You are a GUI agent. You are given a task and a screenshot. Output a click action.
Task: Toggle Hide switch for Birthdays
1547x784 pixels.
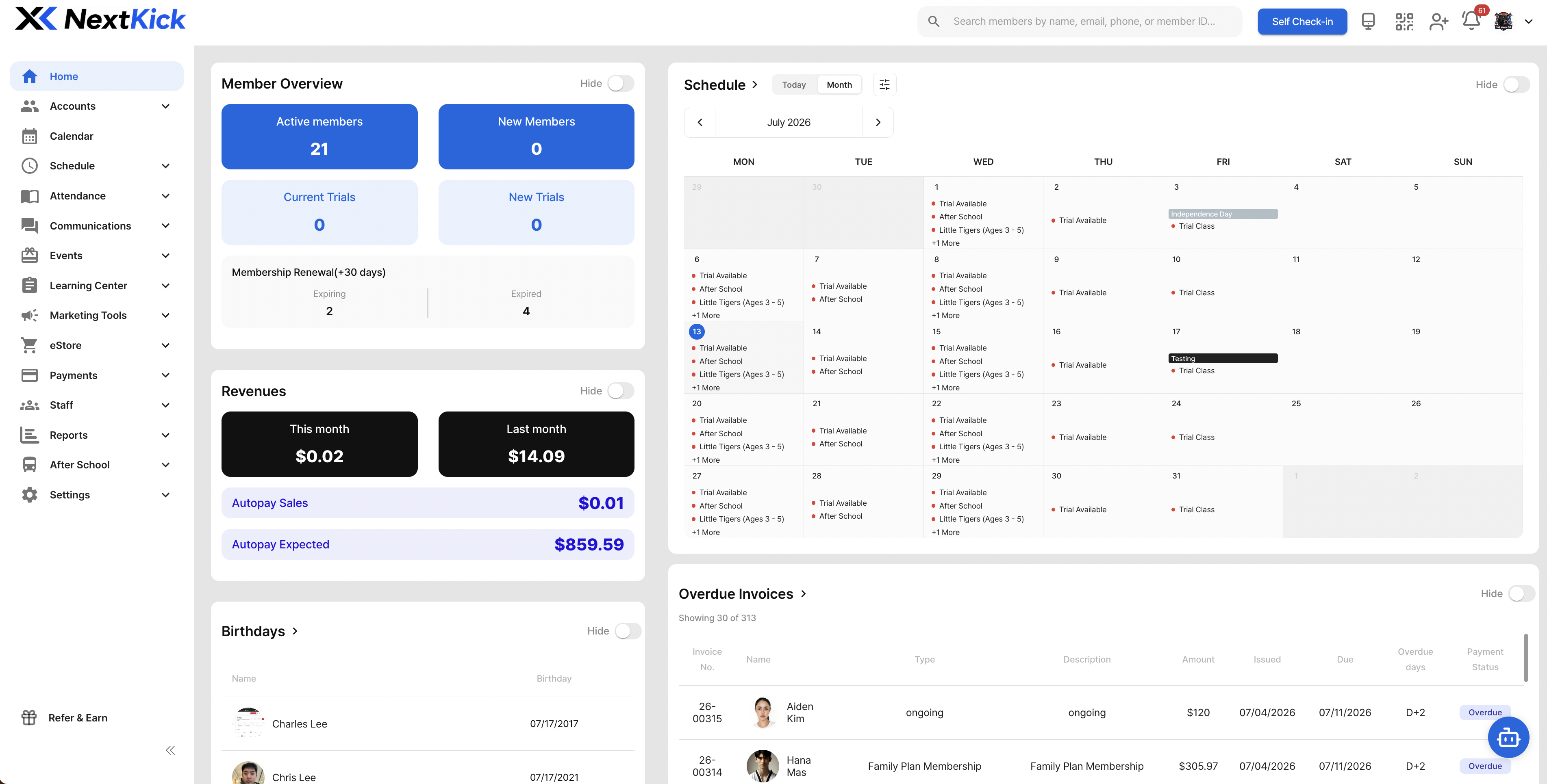tap(628, 631)
